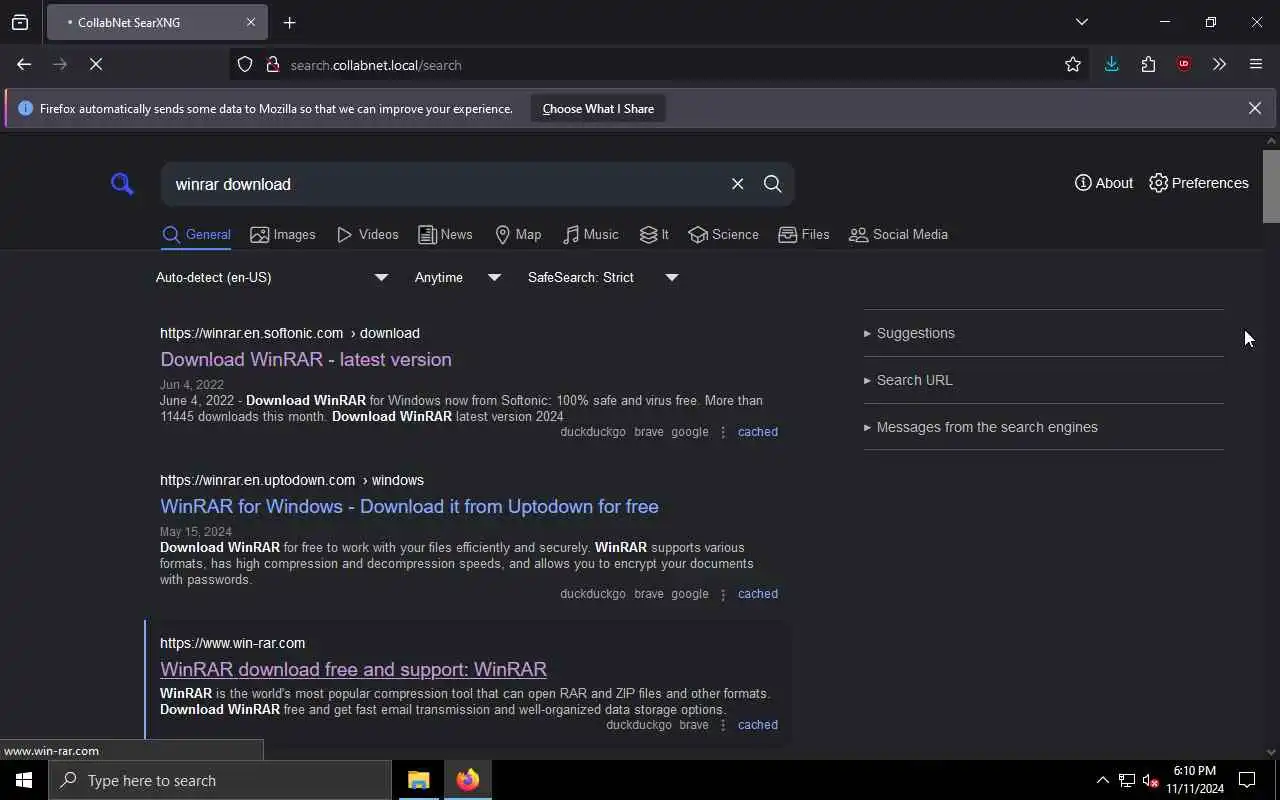Open the Windows Start menu

24,780
